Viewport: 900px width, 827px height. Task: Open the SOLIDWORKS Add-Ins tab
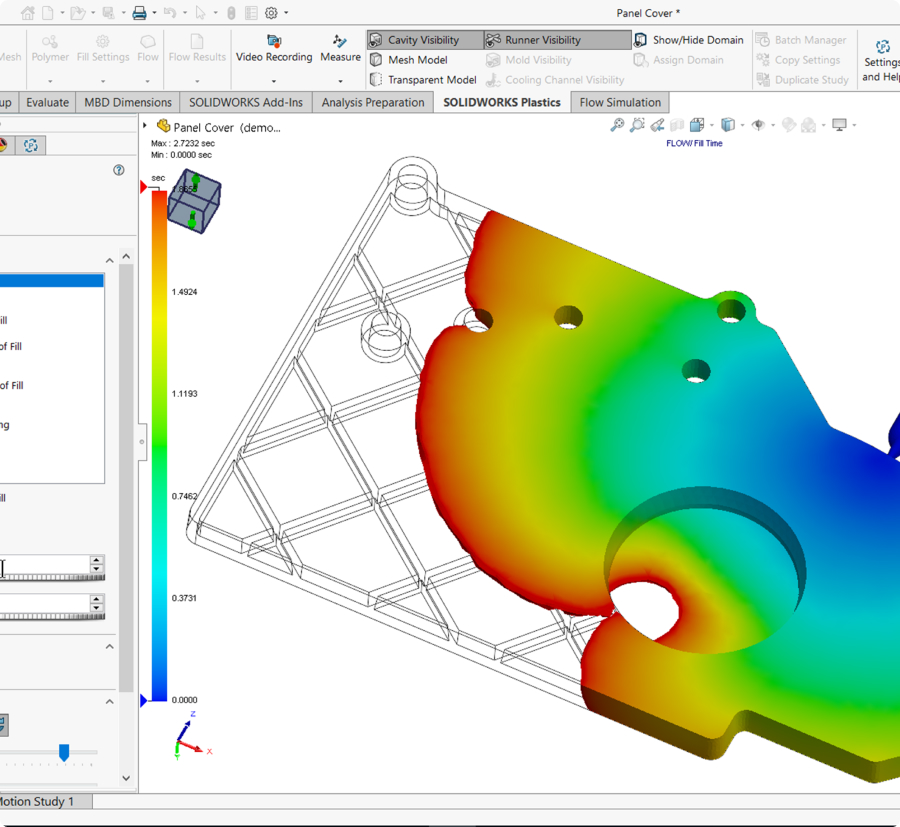[x=246, y=102]
